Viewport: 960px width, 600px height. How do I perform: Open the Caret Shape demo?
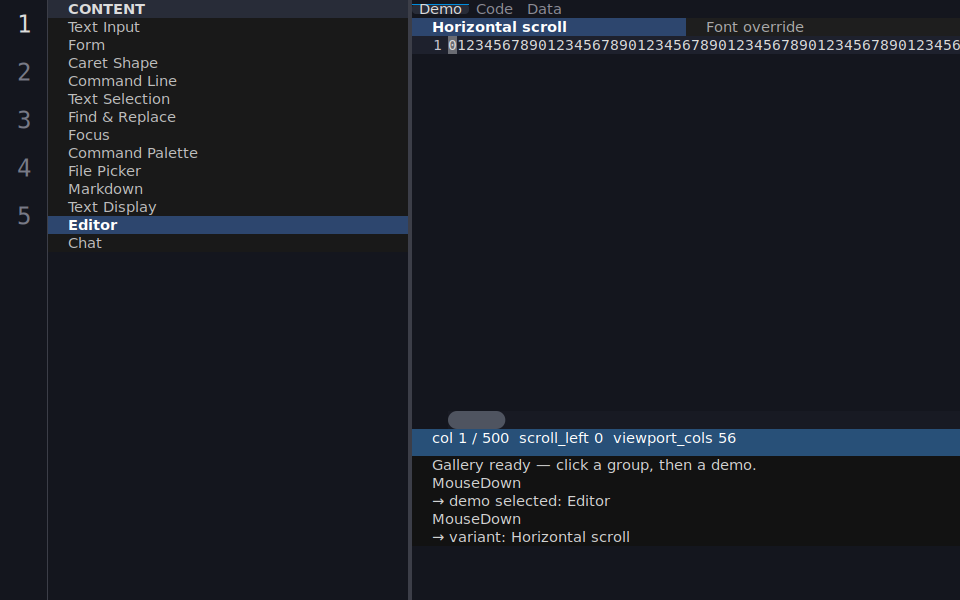point(228,63)
